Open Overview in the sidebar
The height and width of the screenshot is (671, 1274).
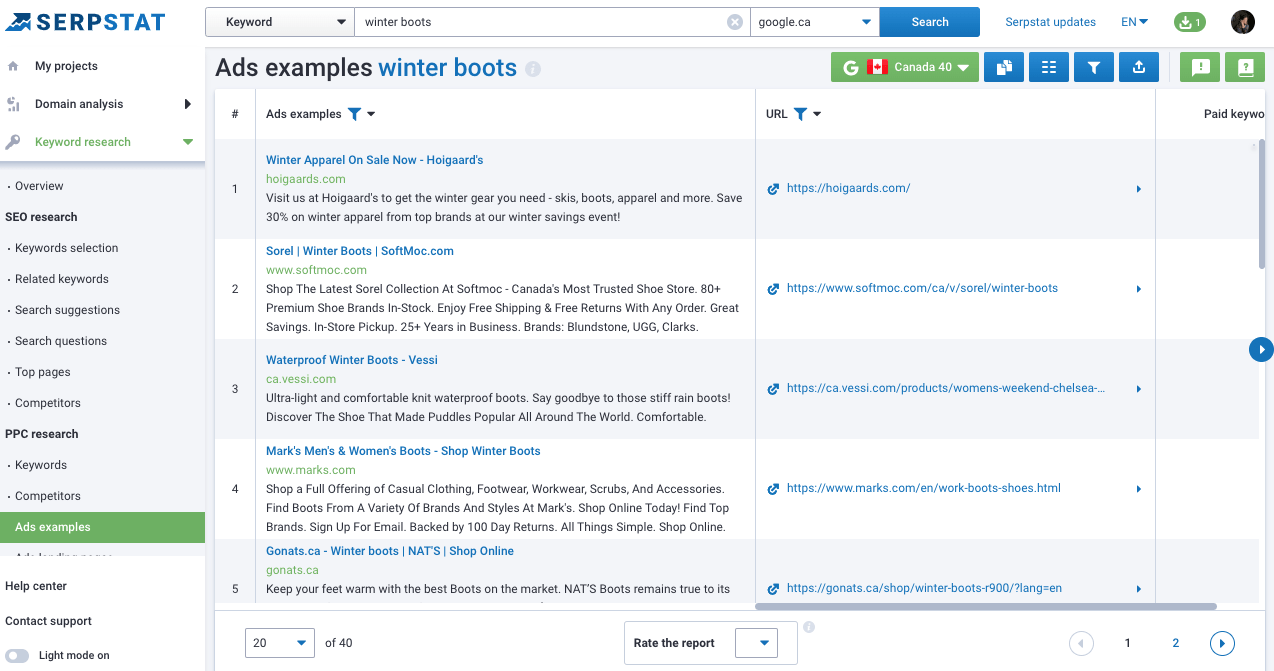click(x=39, y=186)
